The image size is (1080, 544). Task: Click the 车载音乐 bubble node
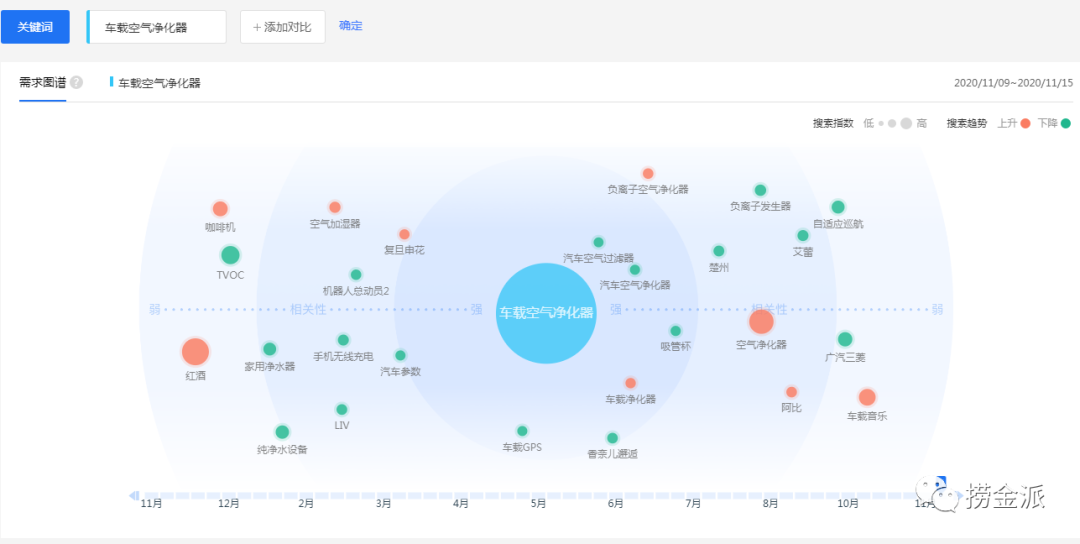click(867, 397)
